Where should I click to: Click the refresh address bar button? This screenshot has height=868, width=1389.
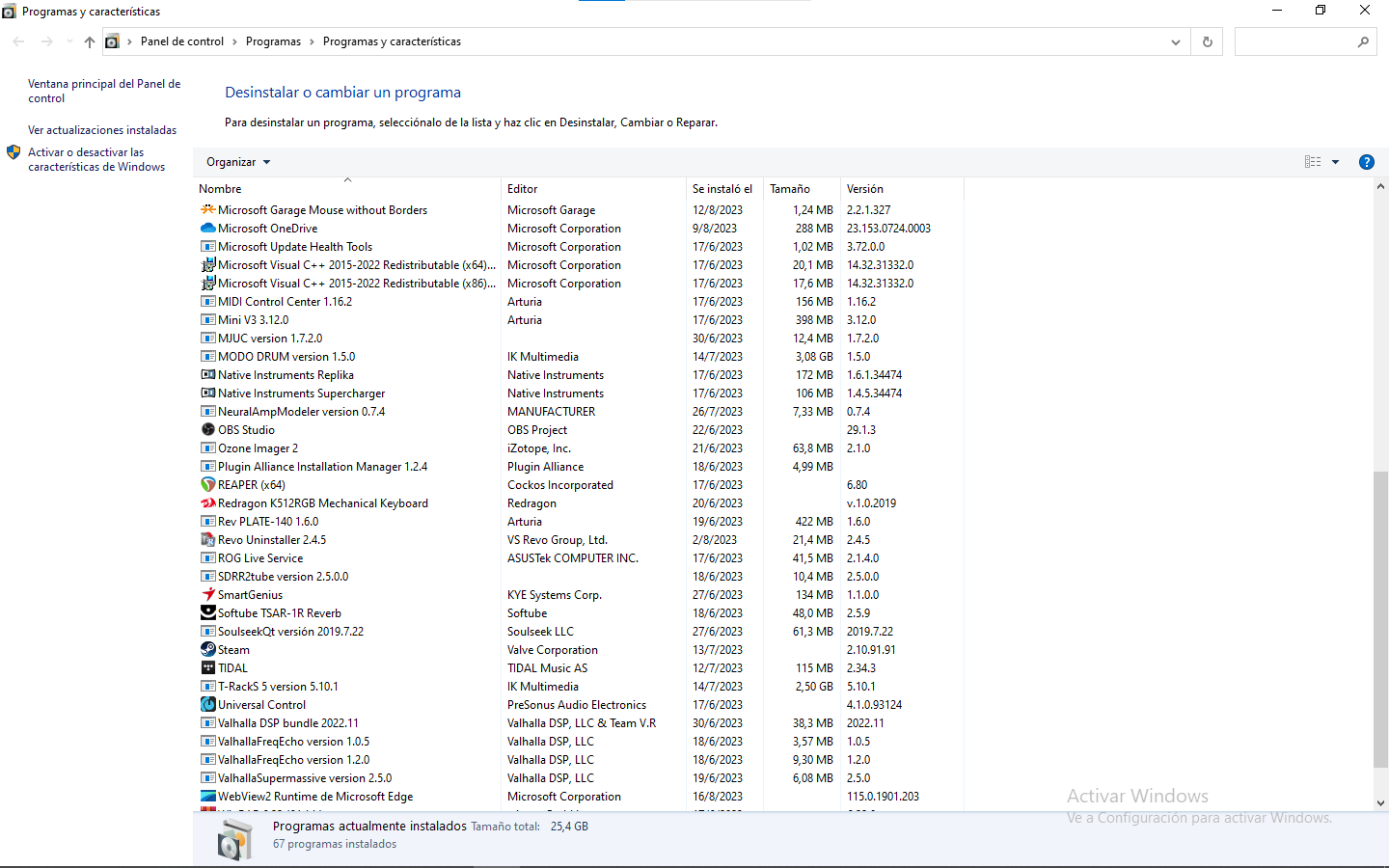coord(1207,41)
